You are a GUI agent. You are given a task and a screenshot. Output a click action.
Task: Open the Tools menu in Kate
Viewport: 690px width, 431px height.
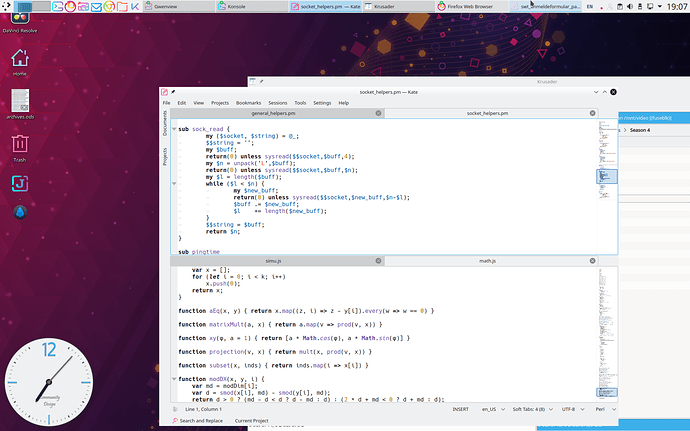coord(300,103)
